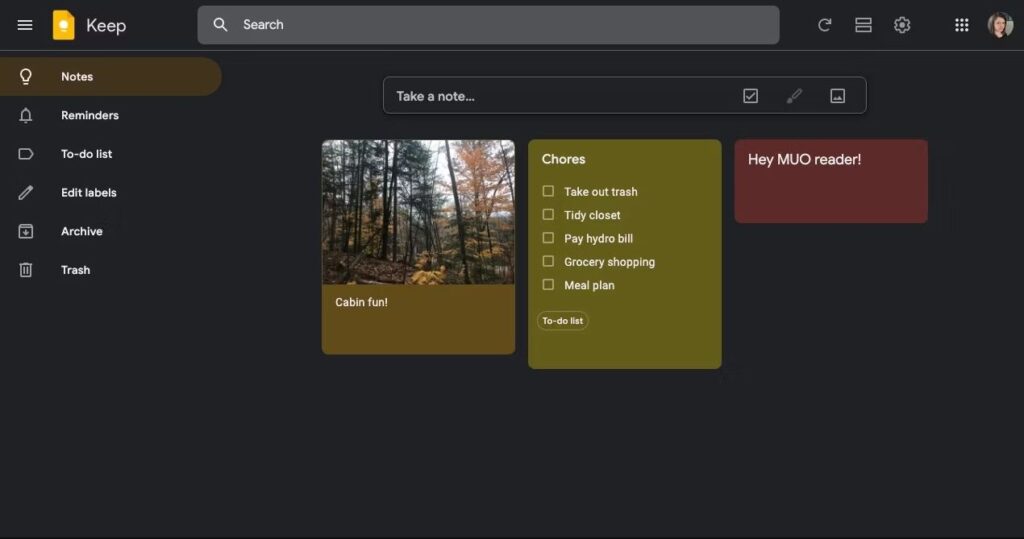Image resolution: width=1024 pixels, height=539 pixels.
Task: Create a new list via checkbox icon
Action: (750, 96)
